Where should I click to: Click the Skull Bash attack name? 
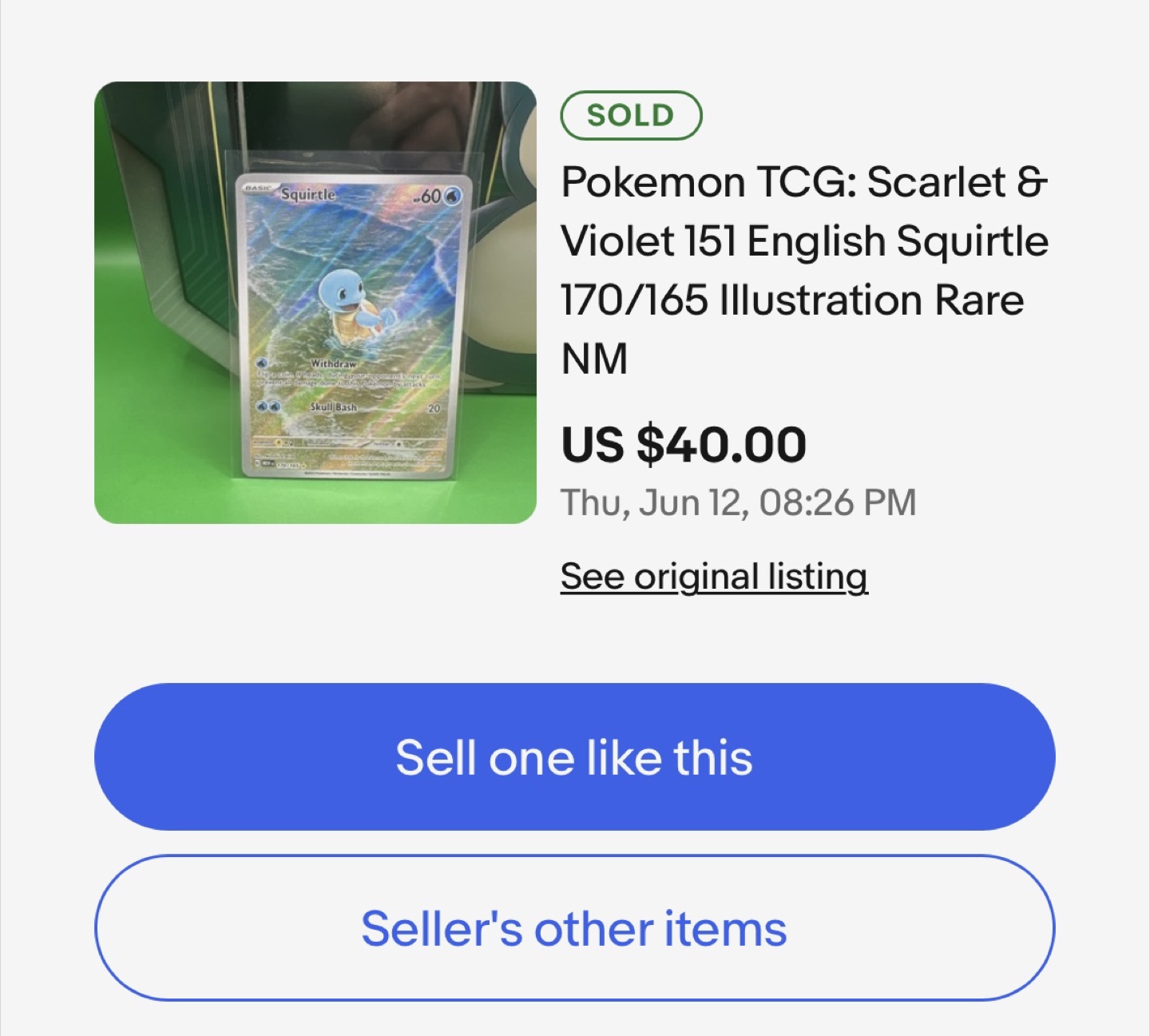click(x=334, y=407)
